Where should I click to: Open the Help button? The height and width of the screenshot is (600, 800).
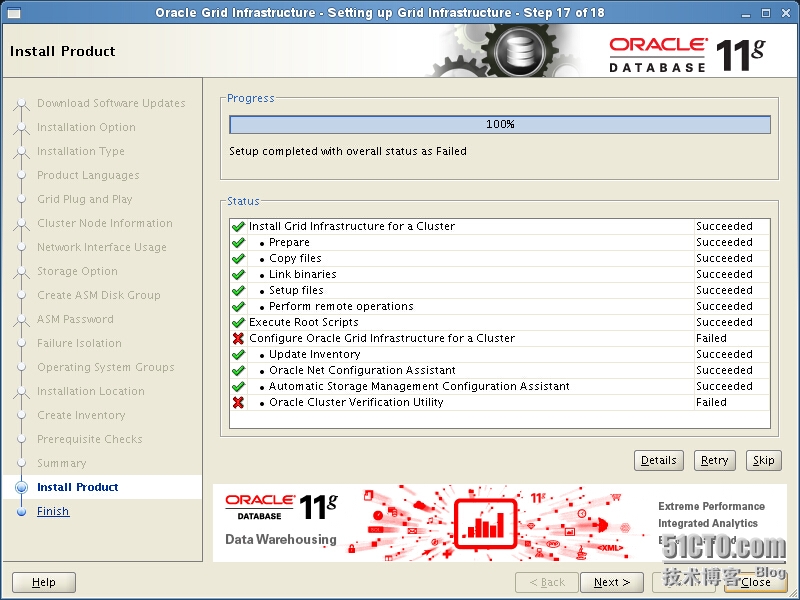pos(44,582)
